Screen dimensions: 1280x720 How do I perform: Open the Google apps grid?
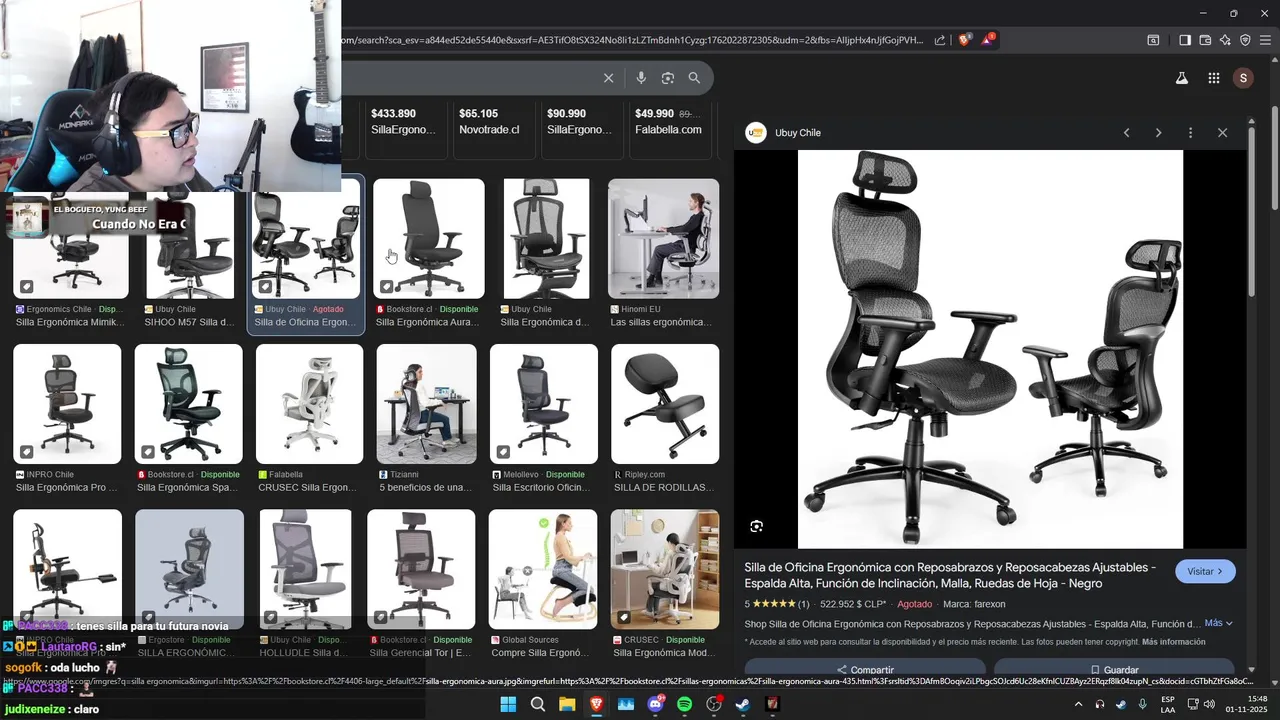pos(1213,78)
